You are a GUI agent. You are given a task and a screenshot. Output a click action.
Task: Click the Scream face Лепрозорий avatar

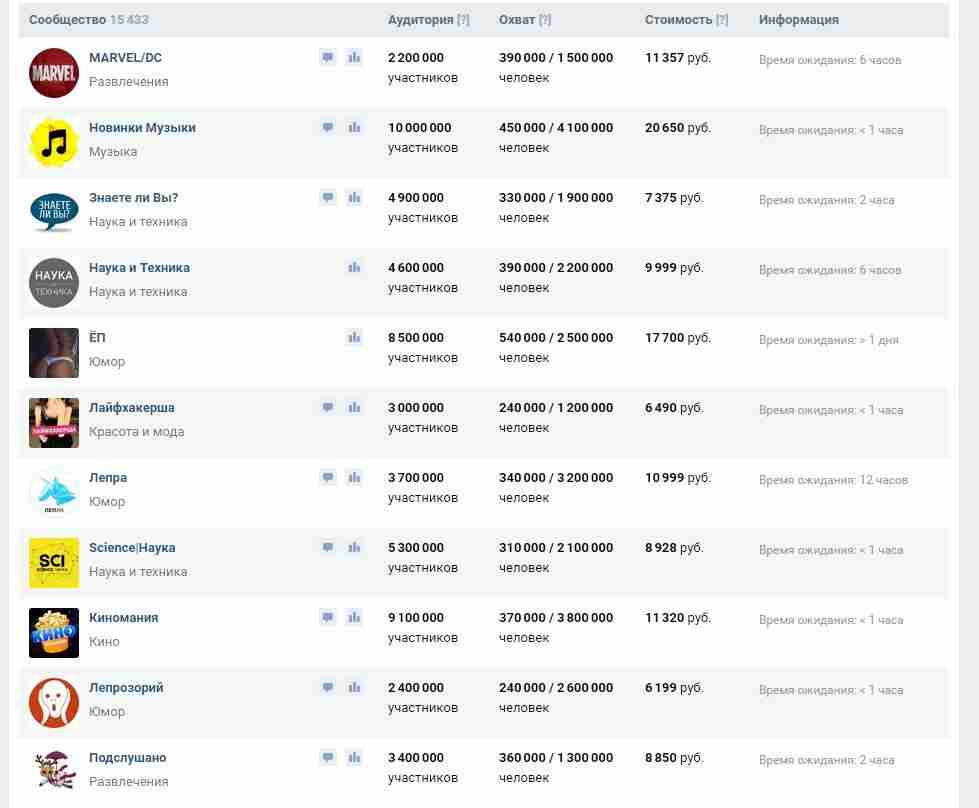pyautogui.click(x=54, y=702)
